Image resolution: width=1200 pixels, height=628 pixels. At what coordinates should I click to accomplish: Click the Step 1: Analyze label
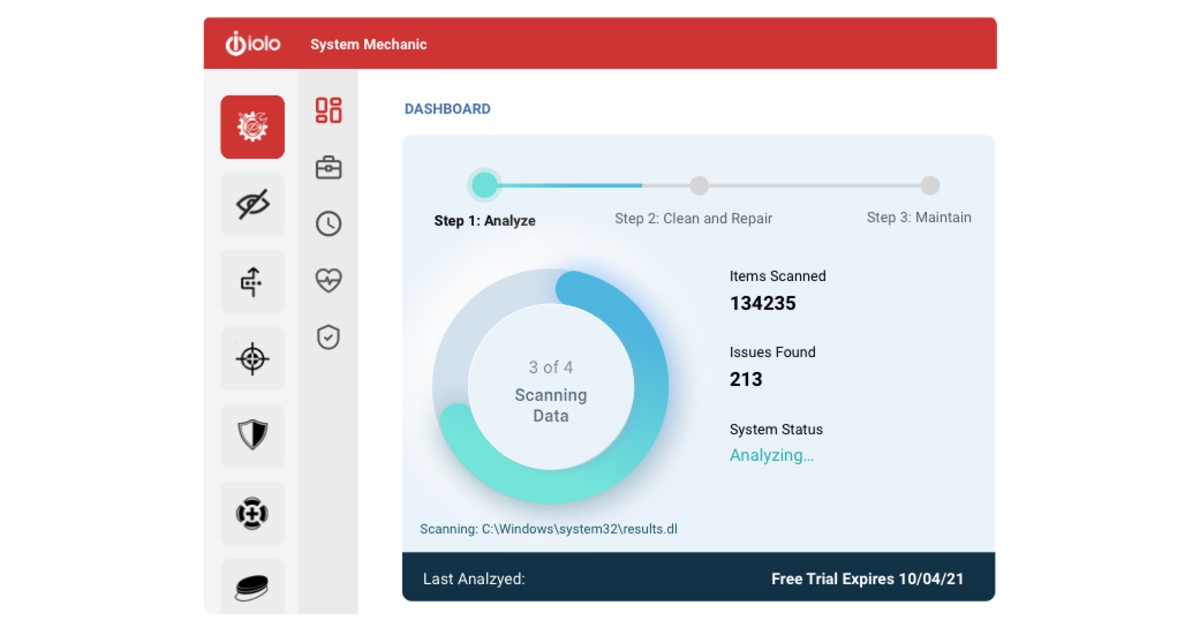coord(485,221)
